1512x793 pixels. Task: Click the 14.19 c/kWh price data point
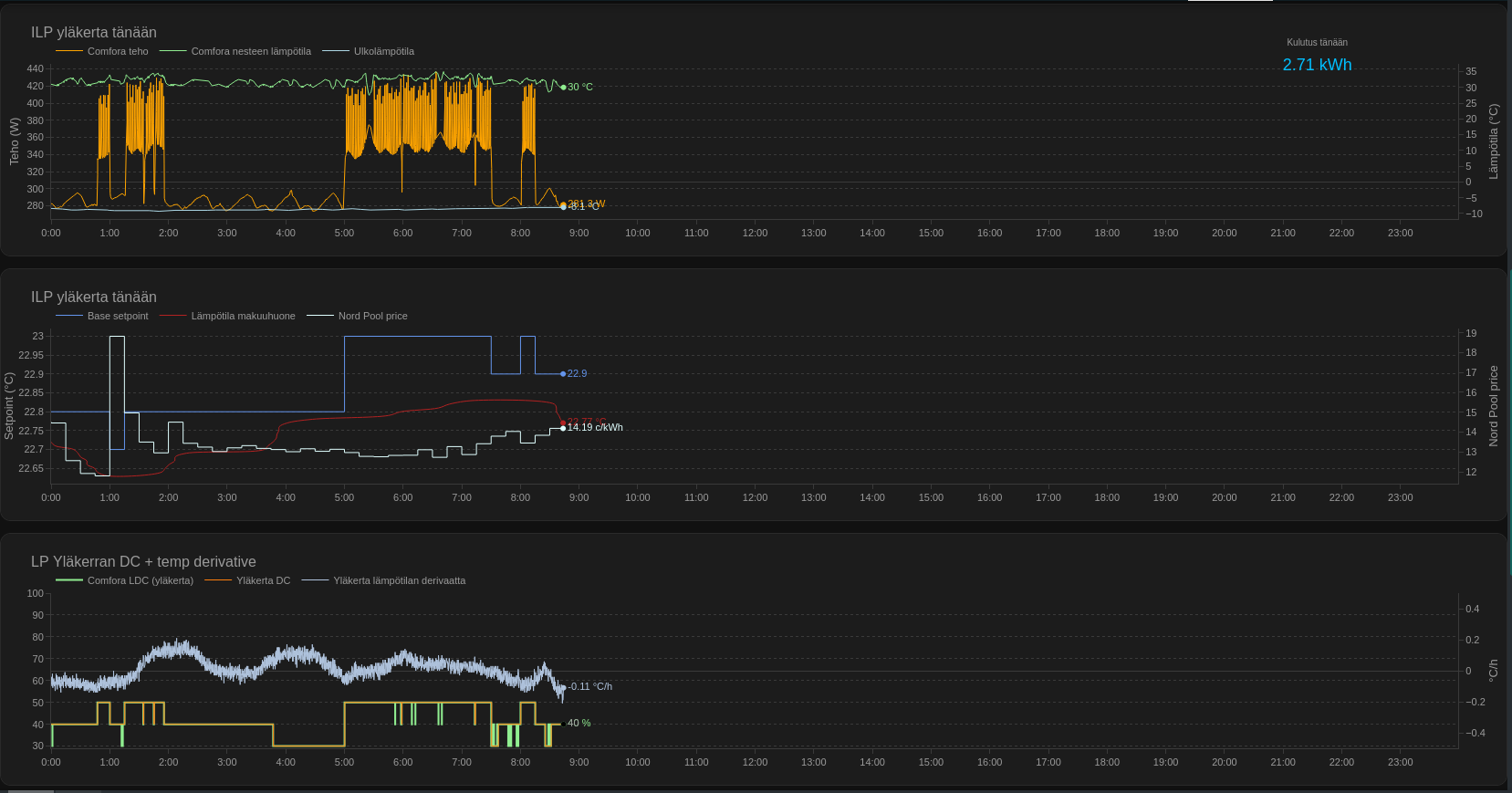563,428
